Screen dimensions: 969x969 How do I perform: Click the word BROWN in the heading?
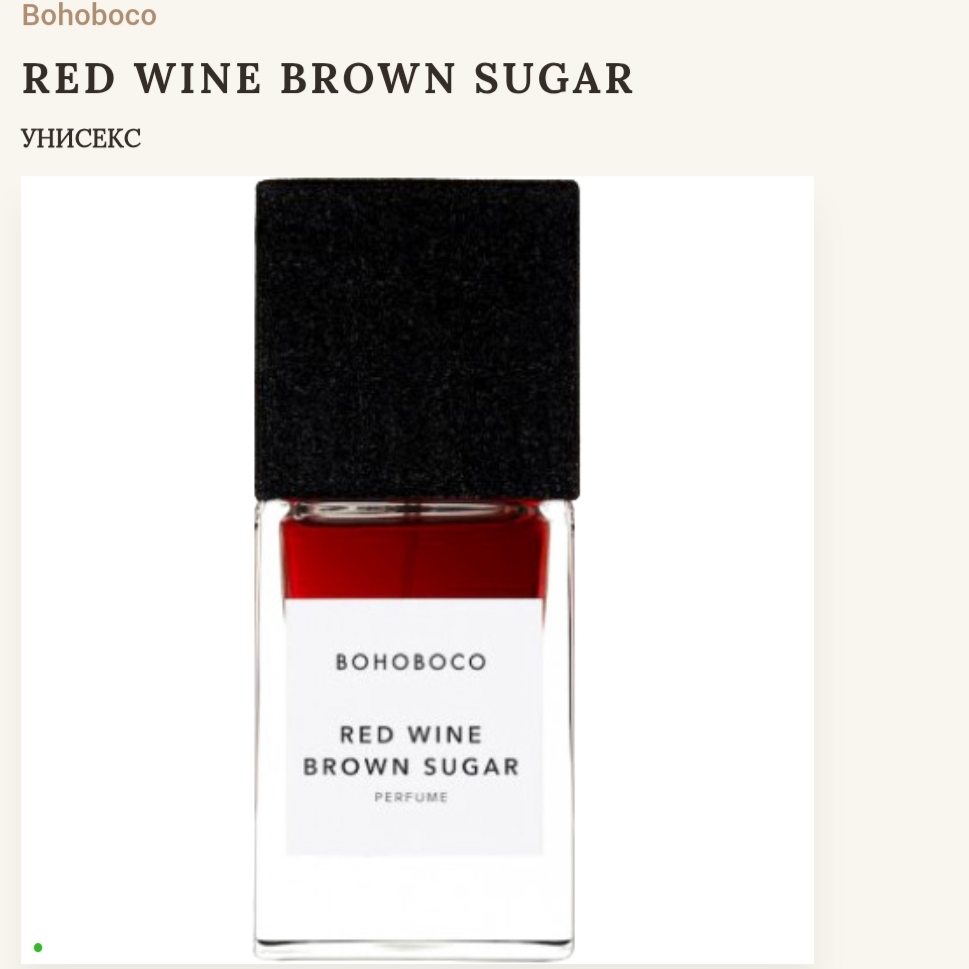(x=368, y=78)
